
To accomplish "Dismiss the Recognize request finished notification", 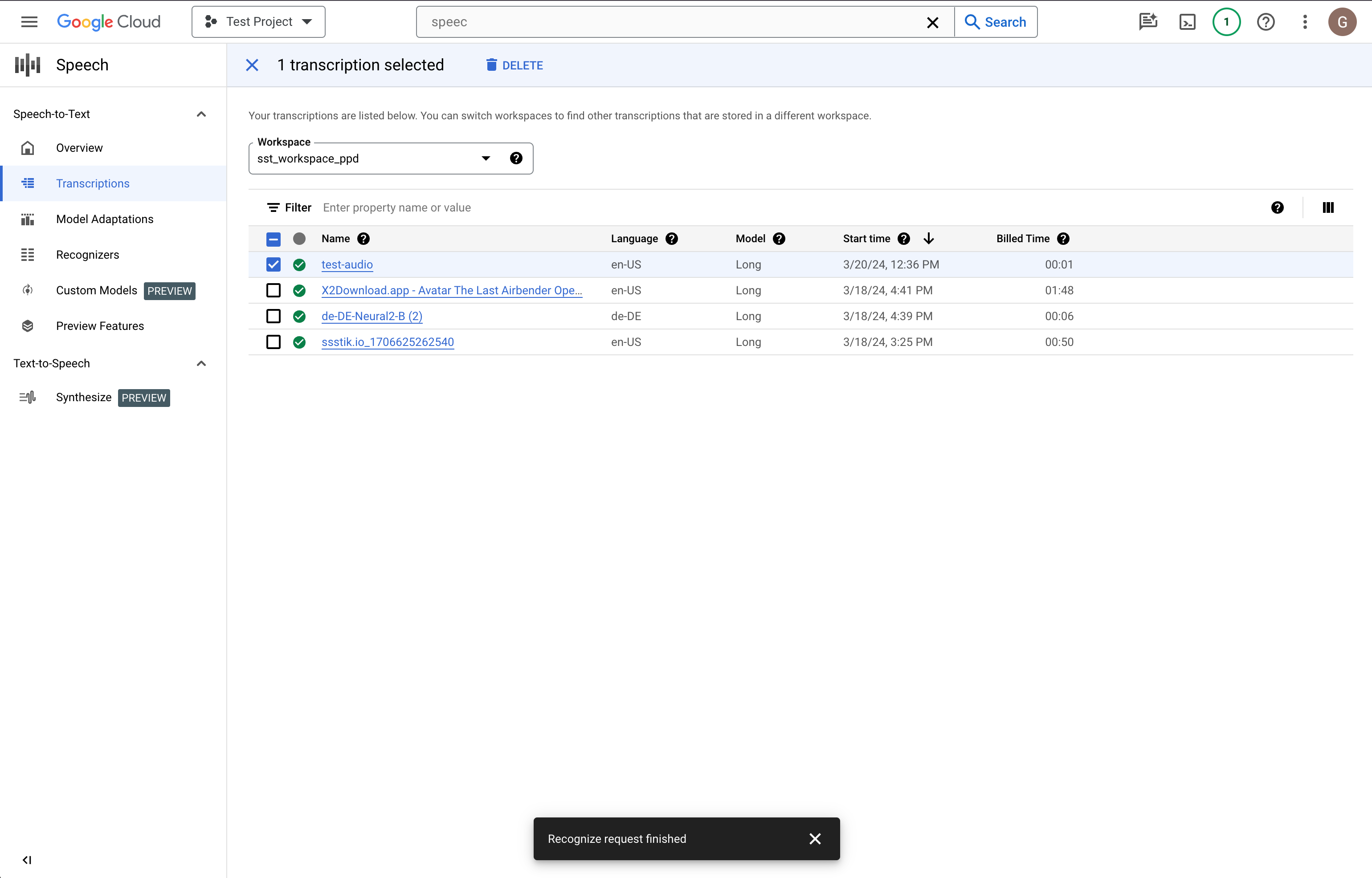I will point(816,839).
